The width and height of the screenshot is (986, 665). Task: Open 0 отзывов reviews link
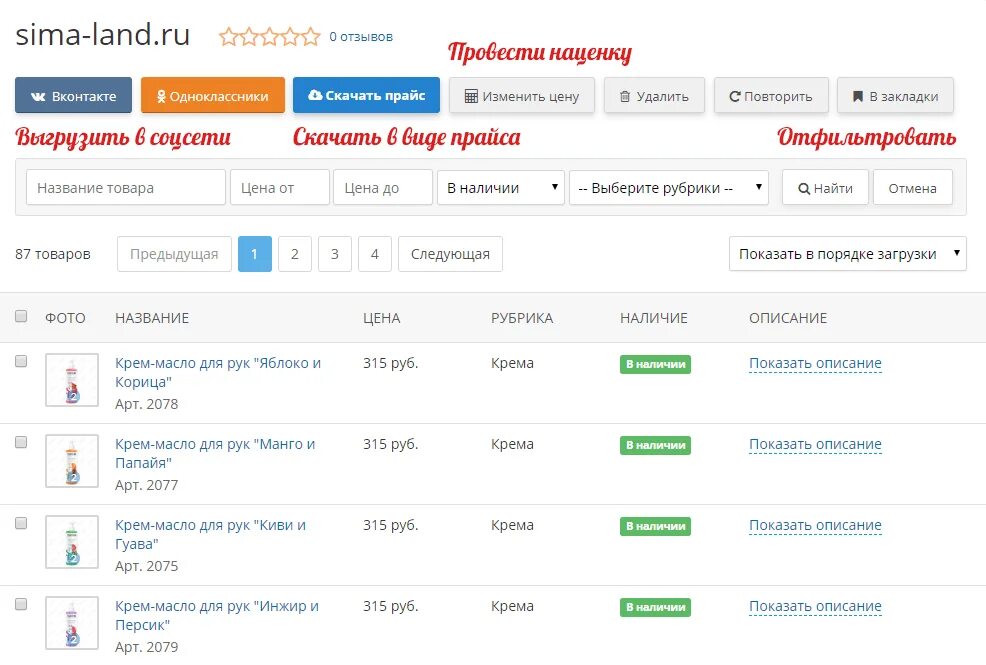[361, 37]
